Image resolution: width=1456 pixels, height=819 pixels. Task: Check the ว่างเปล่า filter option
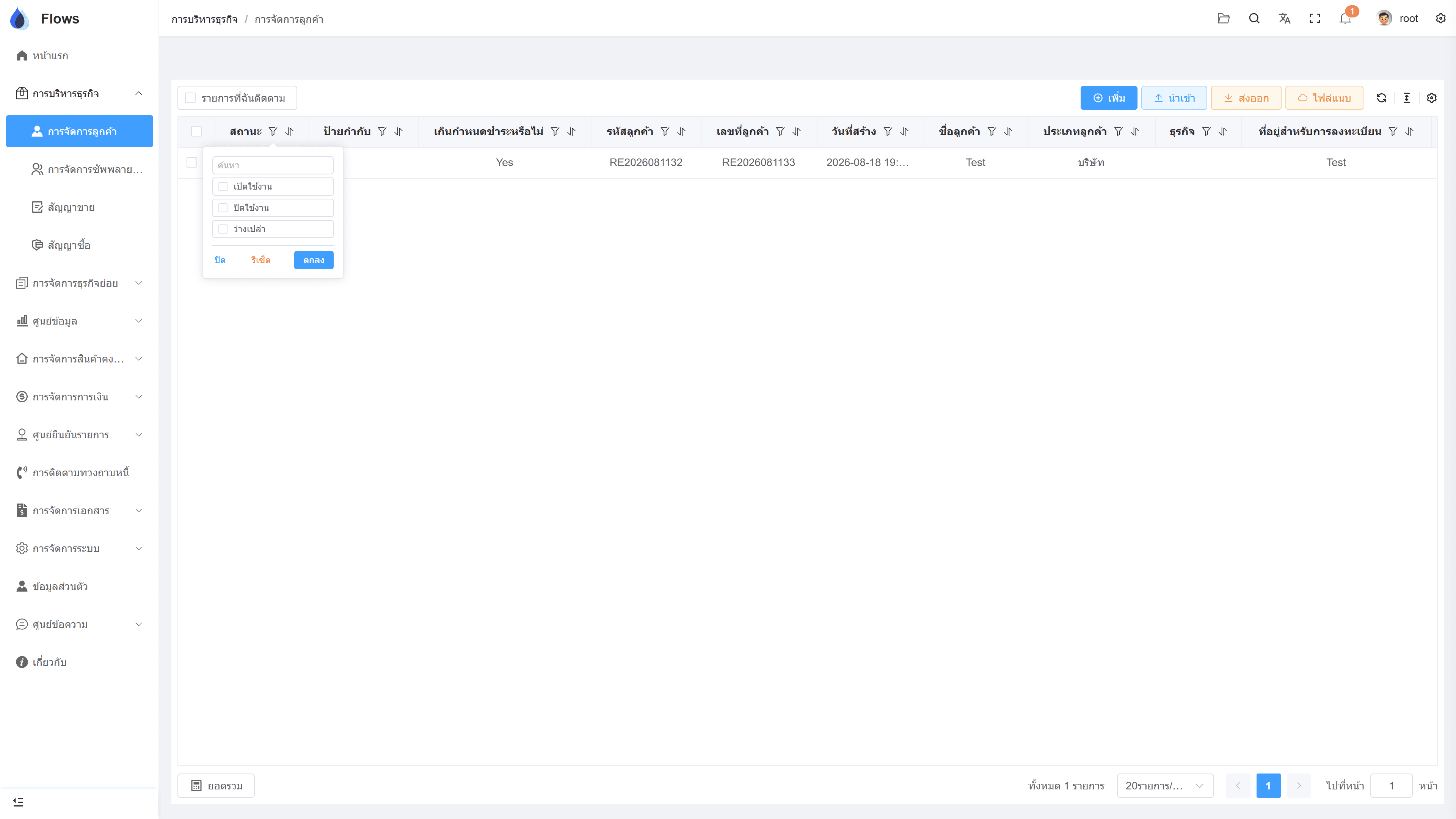[223, 229]
